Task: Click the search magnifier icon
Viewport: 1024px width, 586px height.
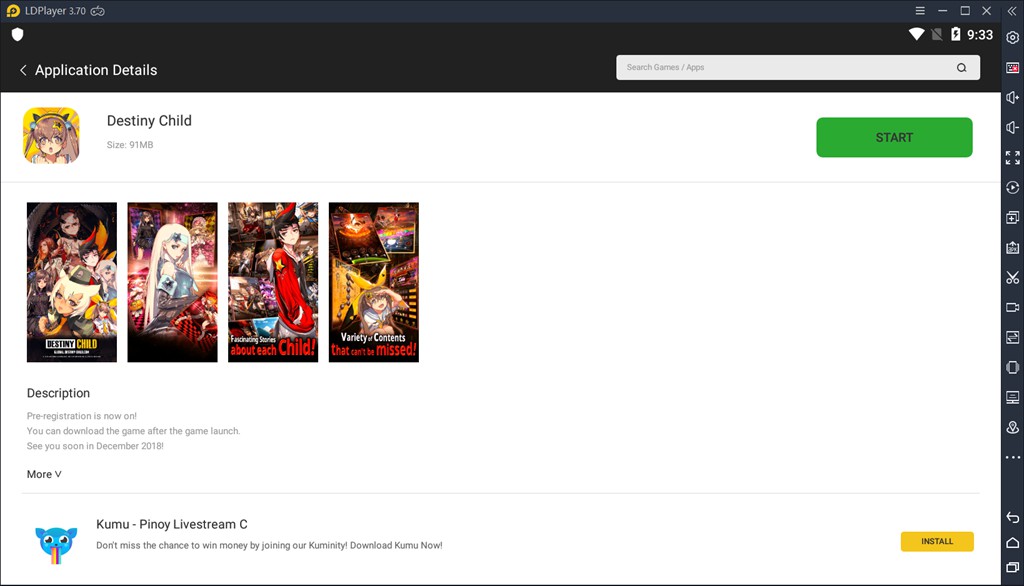Action: (x=961, y=67)
